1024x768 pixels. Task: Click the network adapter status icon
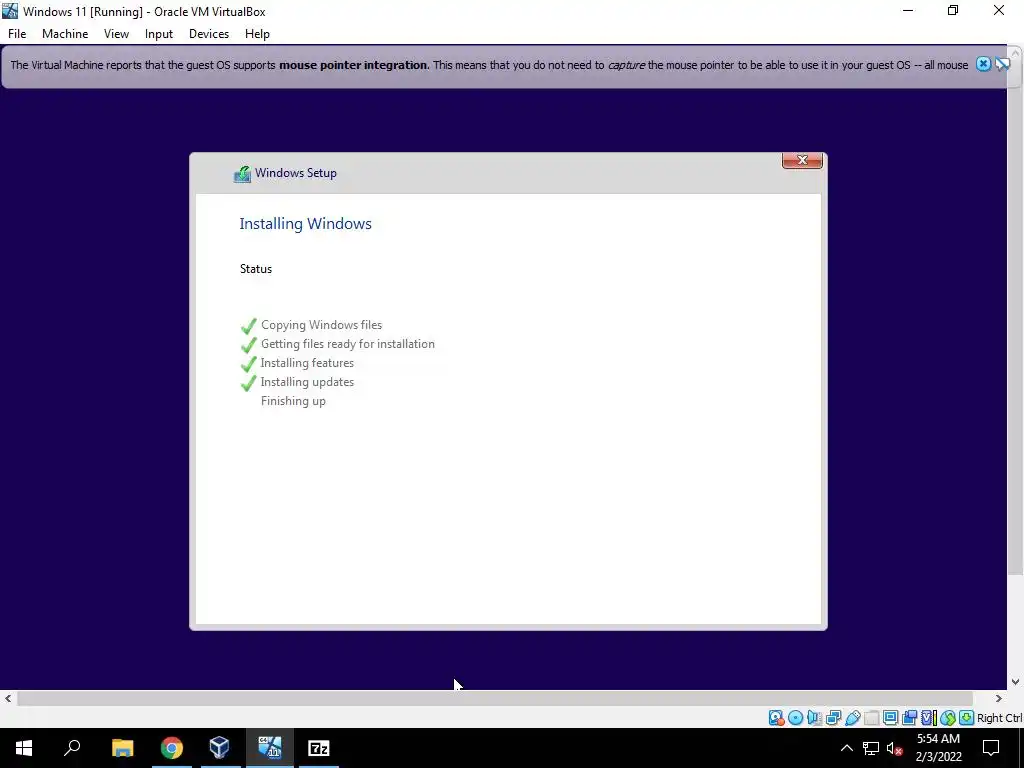pos(833,718)
